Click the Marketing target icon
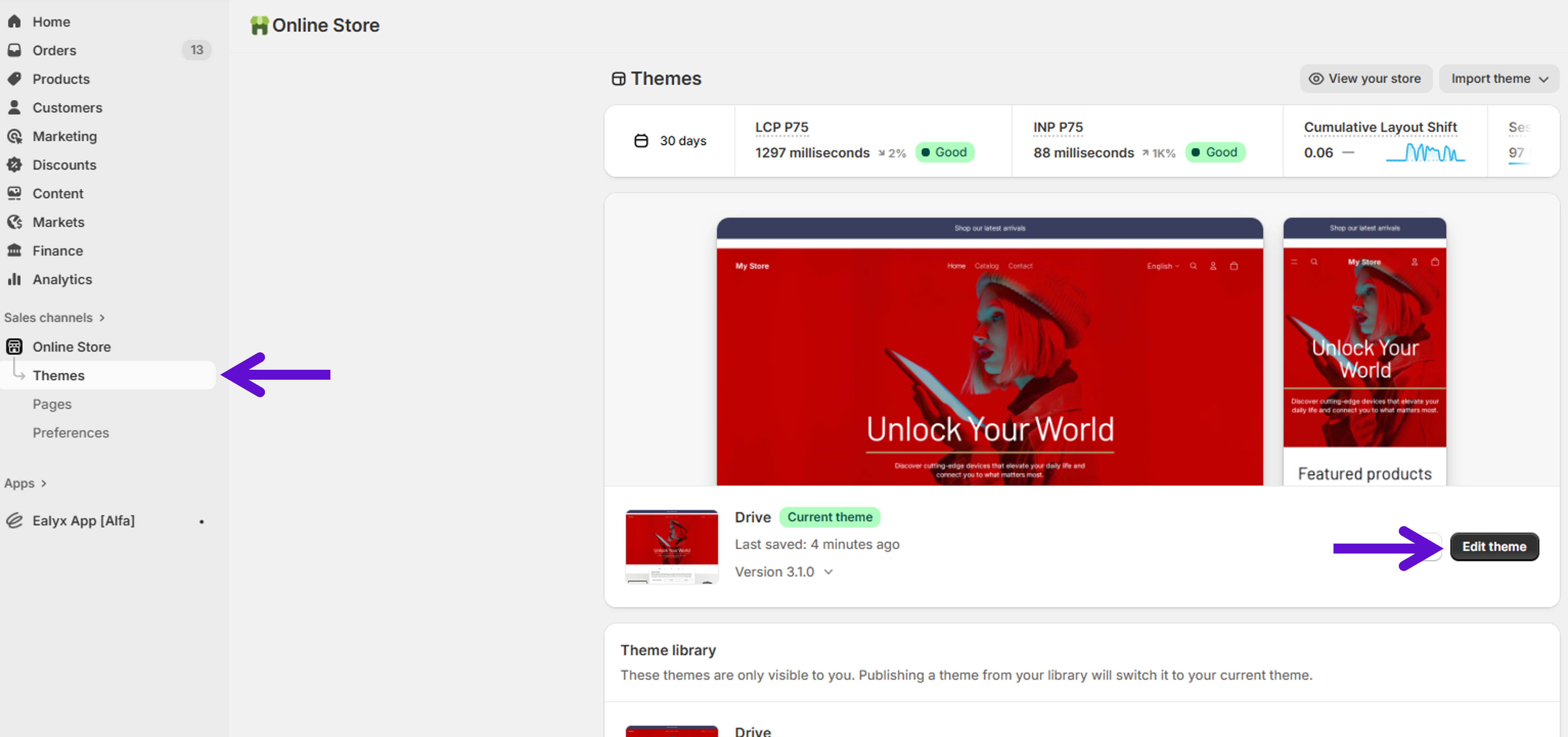1568x737 pixels. pos(15,136)
